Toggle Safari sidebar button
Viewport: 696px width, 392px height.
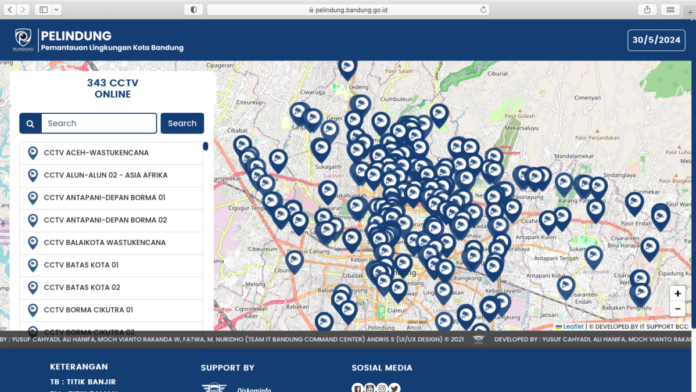click(x=44, y=9)
